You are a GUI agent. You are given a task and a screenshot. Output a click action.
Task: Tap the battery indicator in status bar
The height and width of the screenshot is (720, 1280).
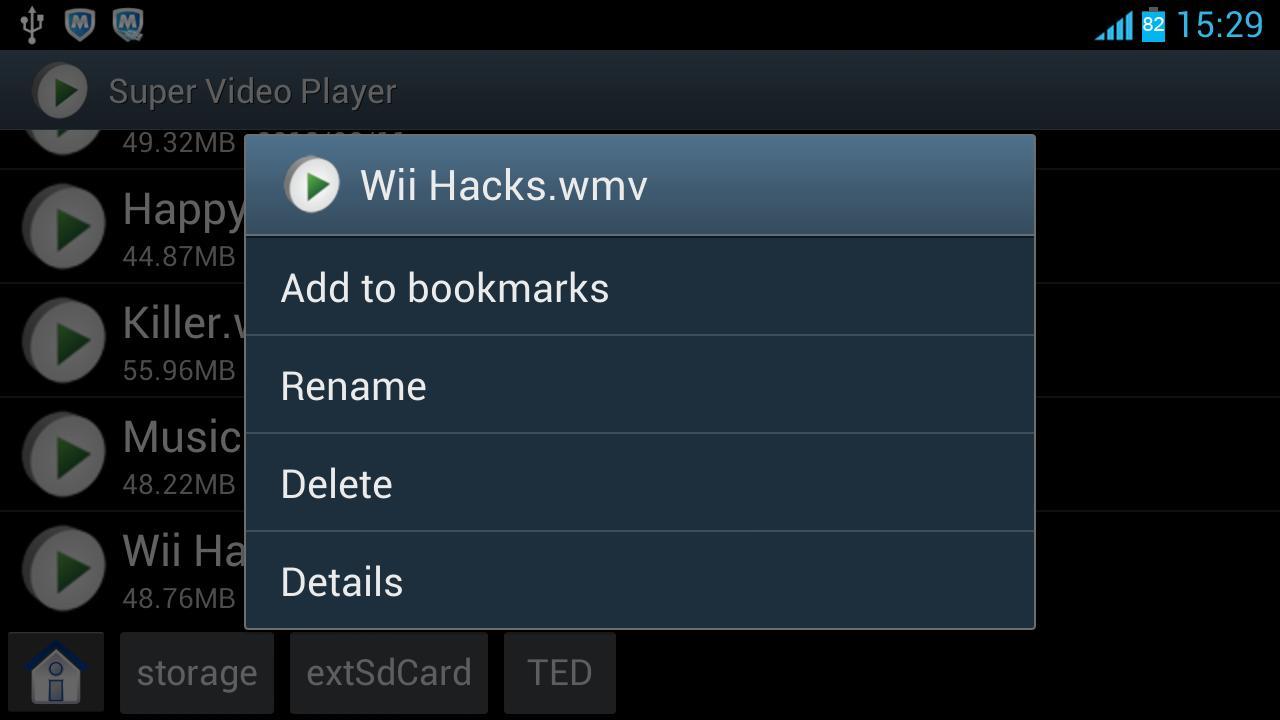pyautogui.click(x=1153, y=24)
